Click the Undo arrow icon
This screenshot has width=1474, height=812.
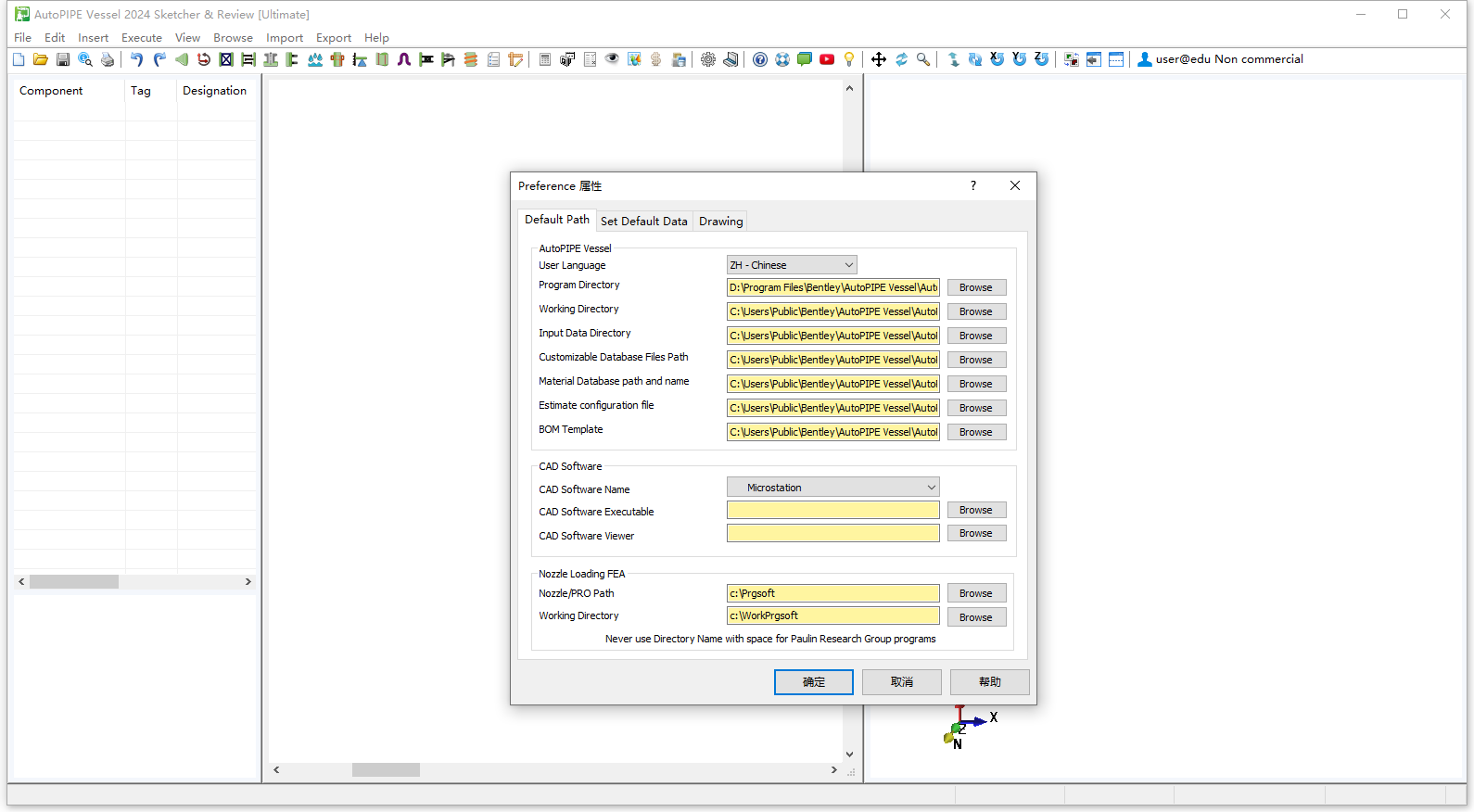click(136, 59)
